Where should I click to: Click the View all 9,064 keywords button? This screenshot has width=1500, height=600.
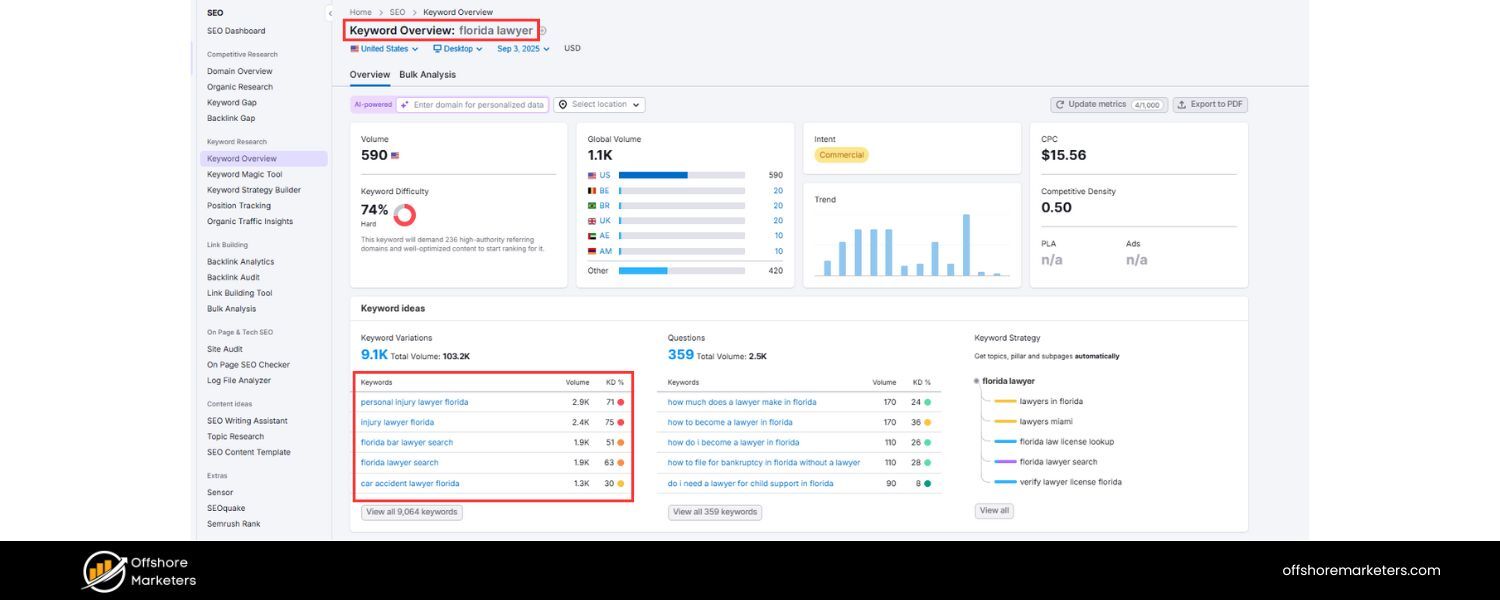pos(412,511)
